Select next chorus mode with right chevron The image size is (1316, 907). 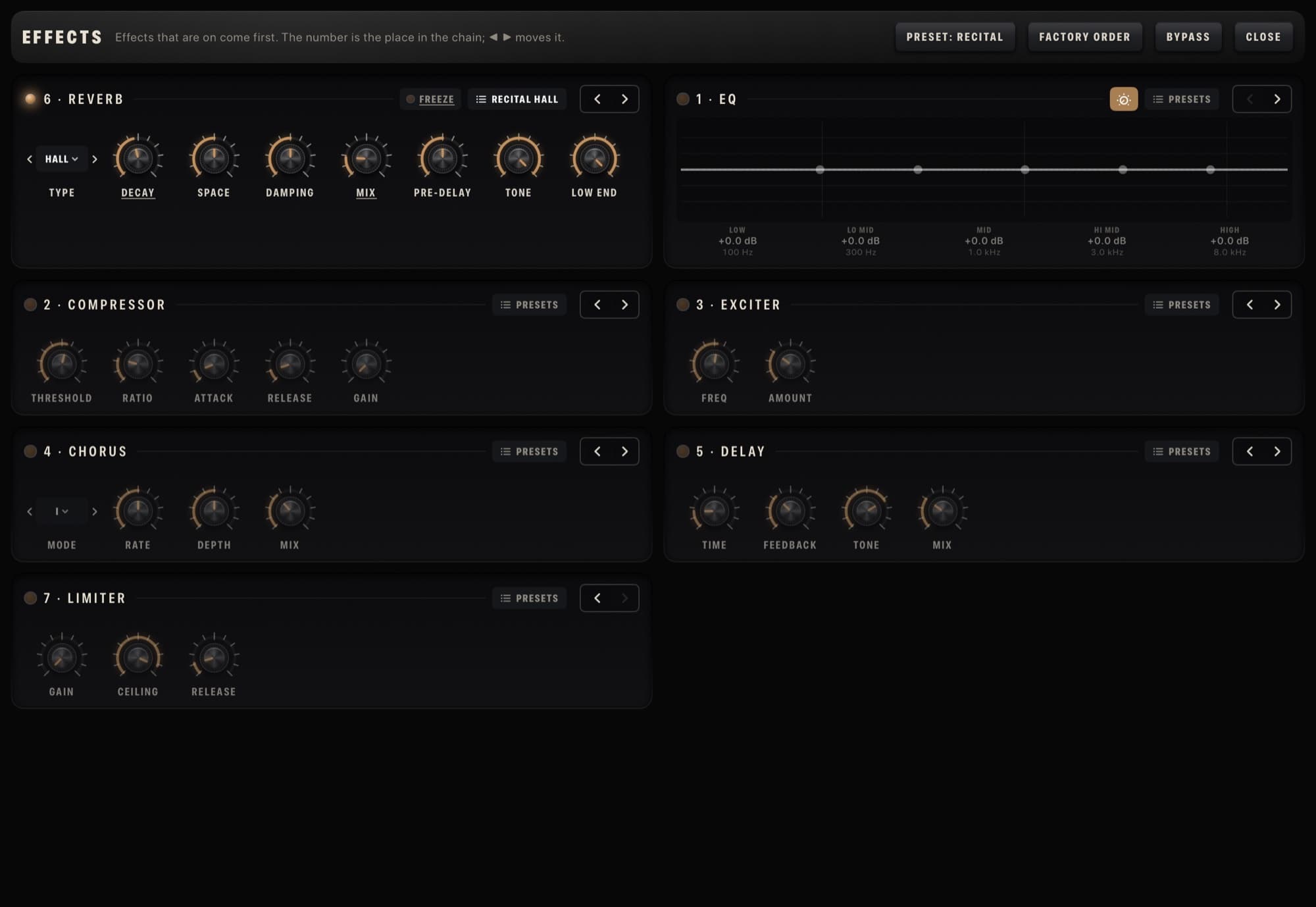(x=95, y=511)
